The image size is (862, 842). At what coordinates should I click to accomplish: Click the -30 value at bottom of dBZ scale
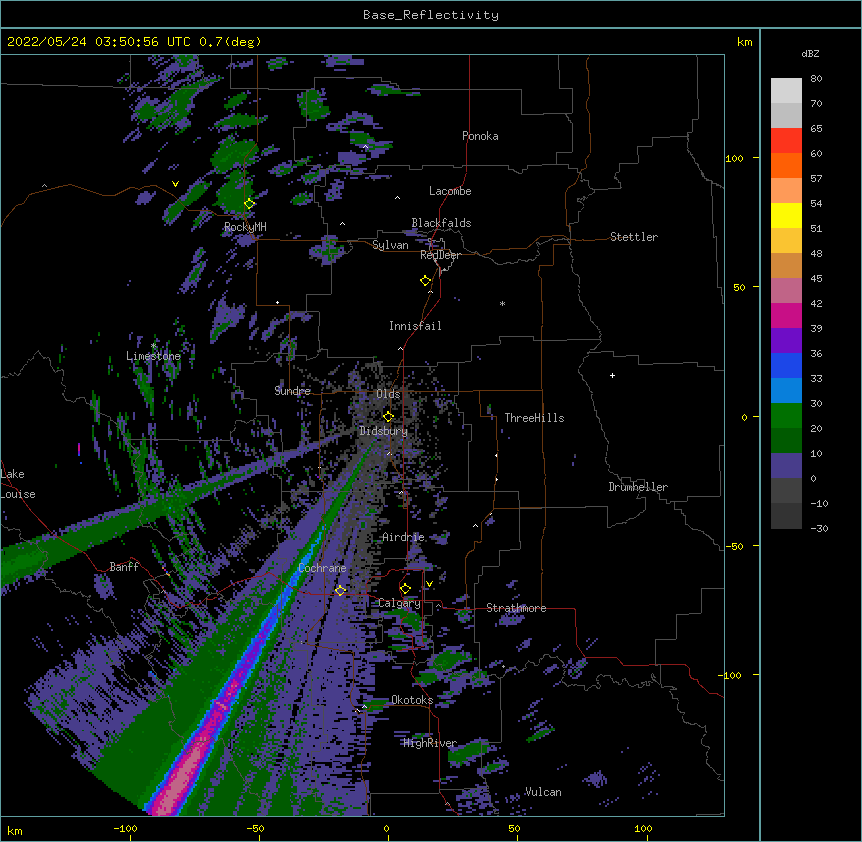[x=819, y=528]
